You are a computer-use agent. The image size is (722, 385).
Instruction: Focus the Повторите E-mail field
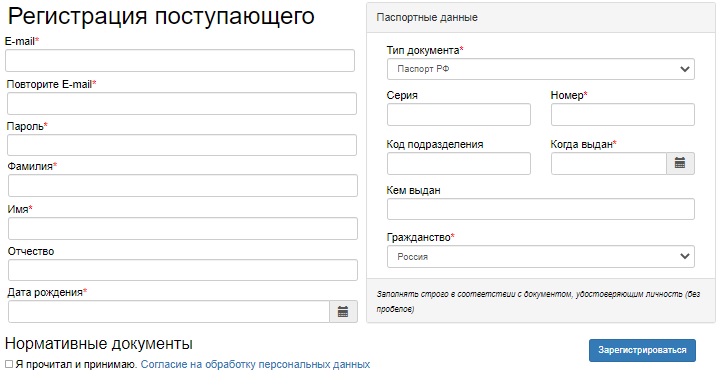pos(182,104)
